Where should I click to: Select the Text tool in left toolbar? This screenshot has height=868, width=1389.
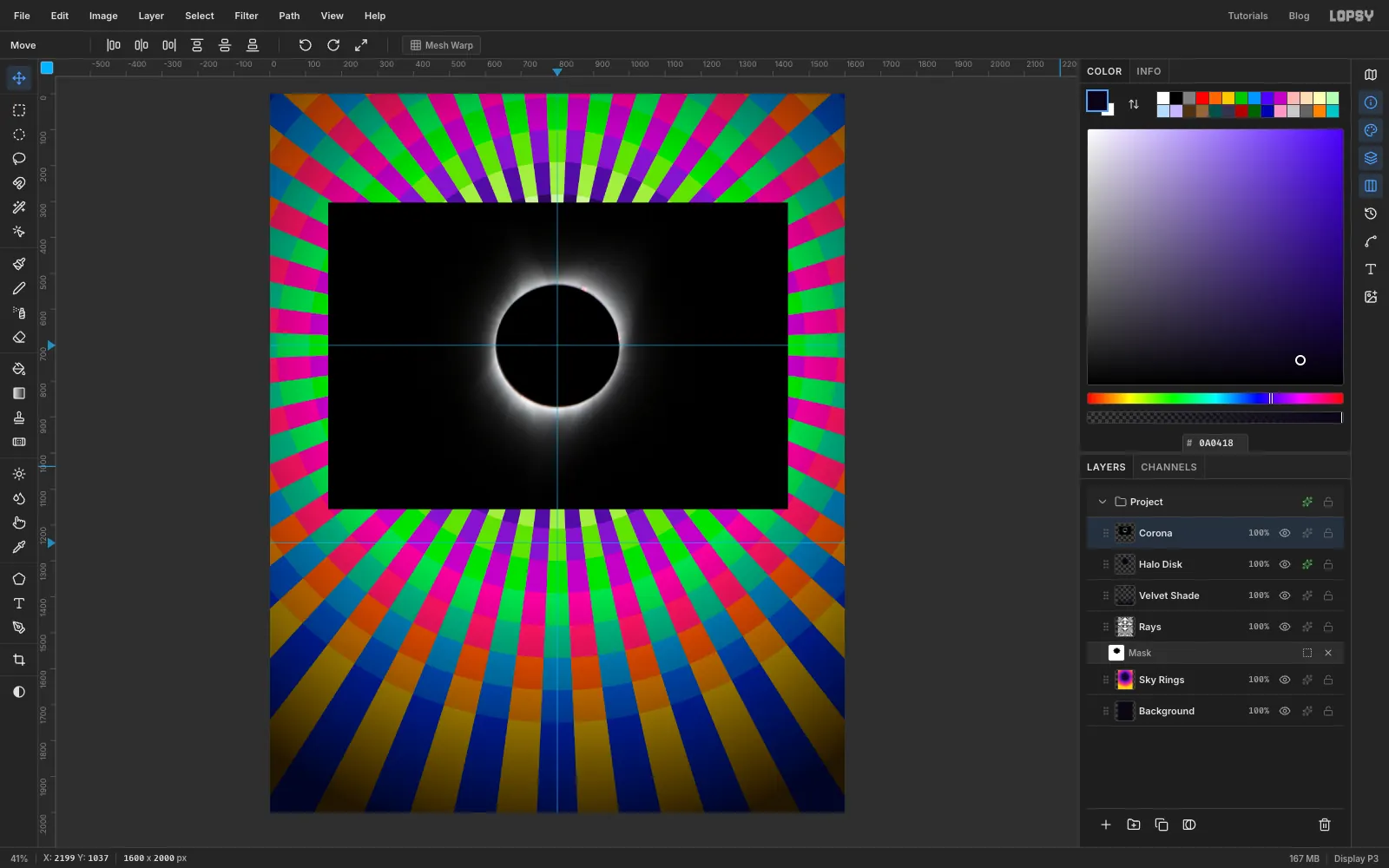click(x=19, y=603)
